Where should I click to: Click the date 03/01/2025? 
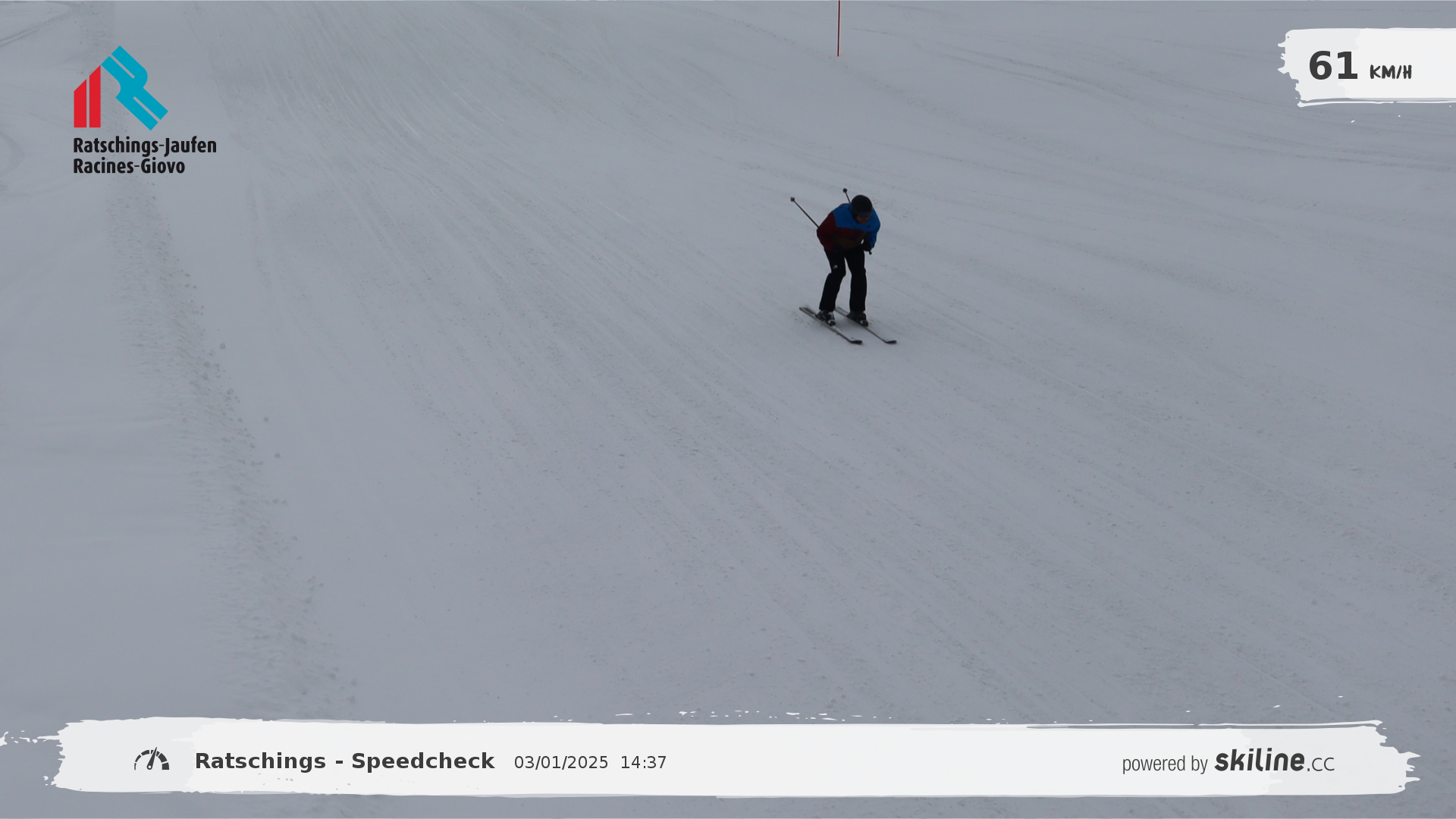(x=561, y=763)
